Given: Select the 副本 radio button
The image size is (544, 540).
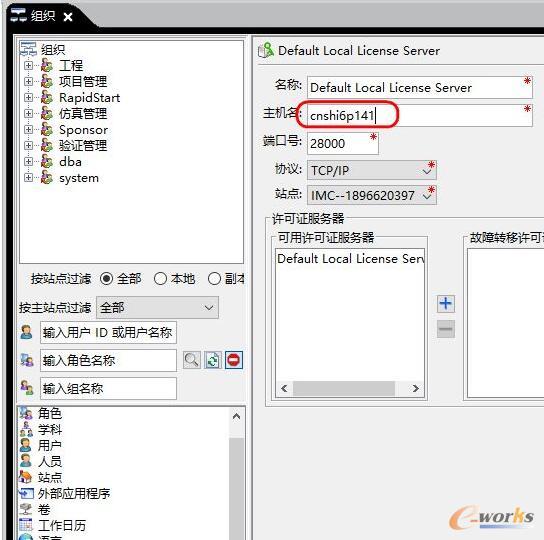Looking at the screenshot, I should pyautogui.click(x=214, y=279).
